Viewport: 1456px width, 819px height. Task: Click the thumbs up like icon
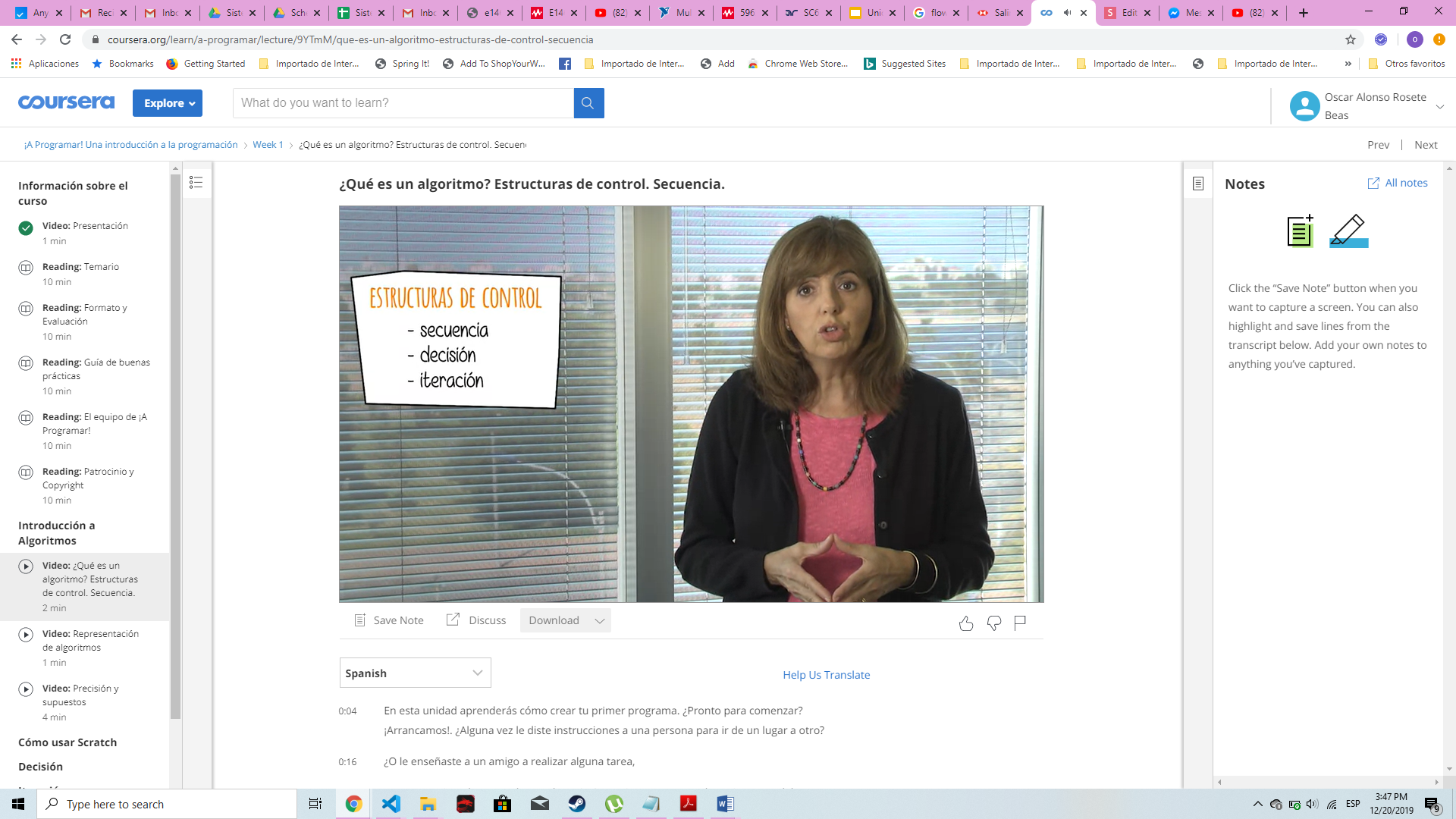[965, 623]
